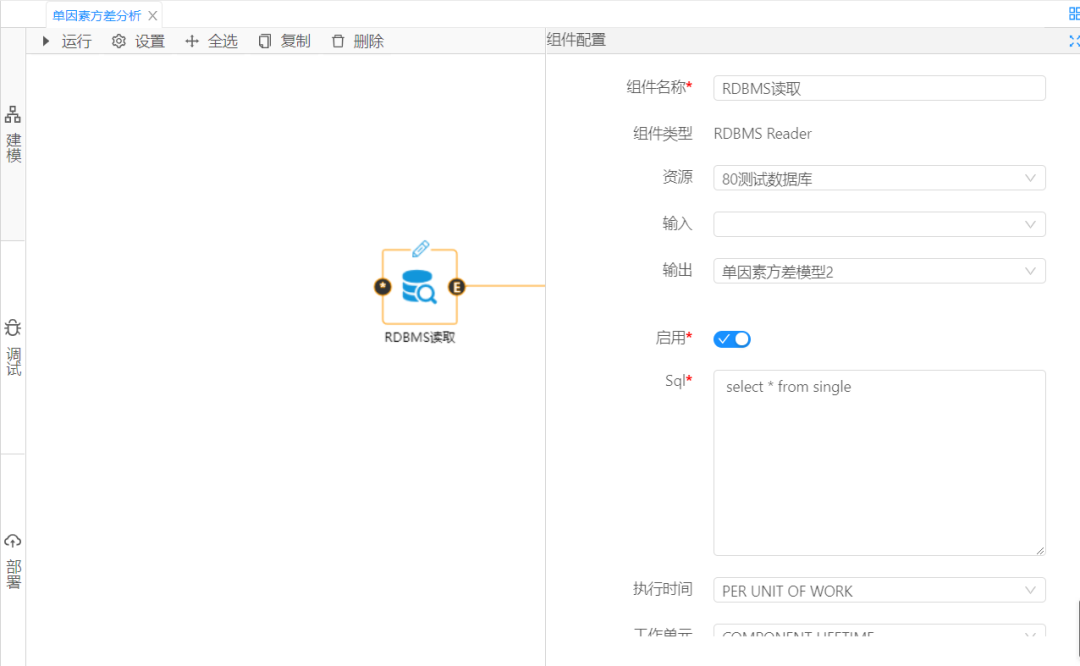This screenshot has height=666, width=1080.
Task: Expand the component config panel fullscreen
Action: pos(1074,41)
